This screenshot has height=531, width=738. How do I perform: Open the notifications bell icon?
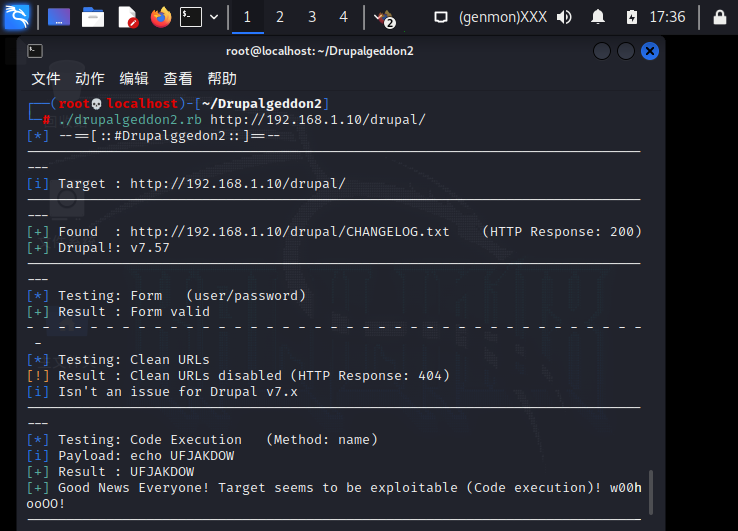click(598, 17)
